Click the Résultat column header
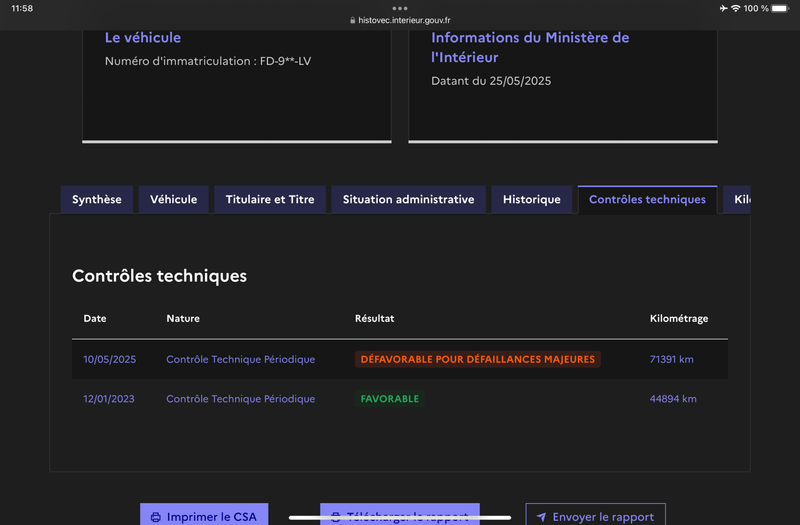 [374, 318]
